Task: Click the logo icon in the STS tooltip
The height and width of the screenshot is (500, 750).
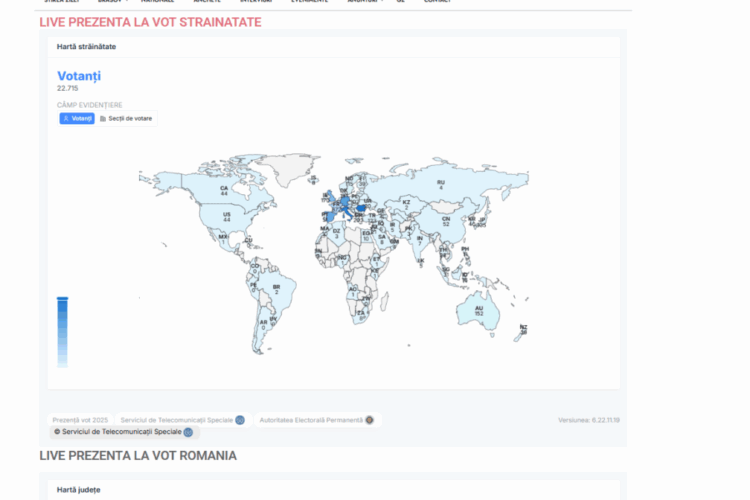Action: pos(188,432)
